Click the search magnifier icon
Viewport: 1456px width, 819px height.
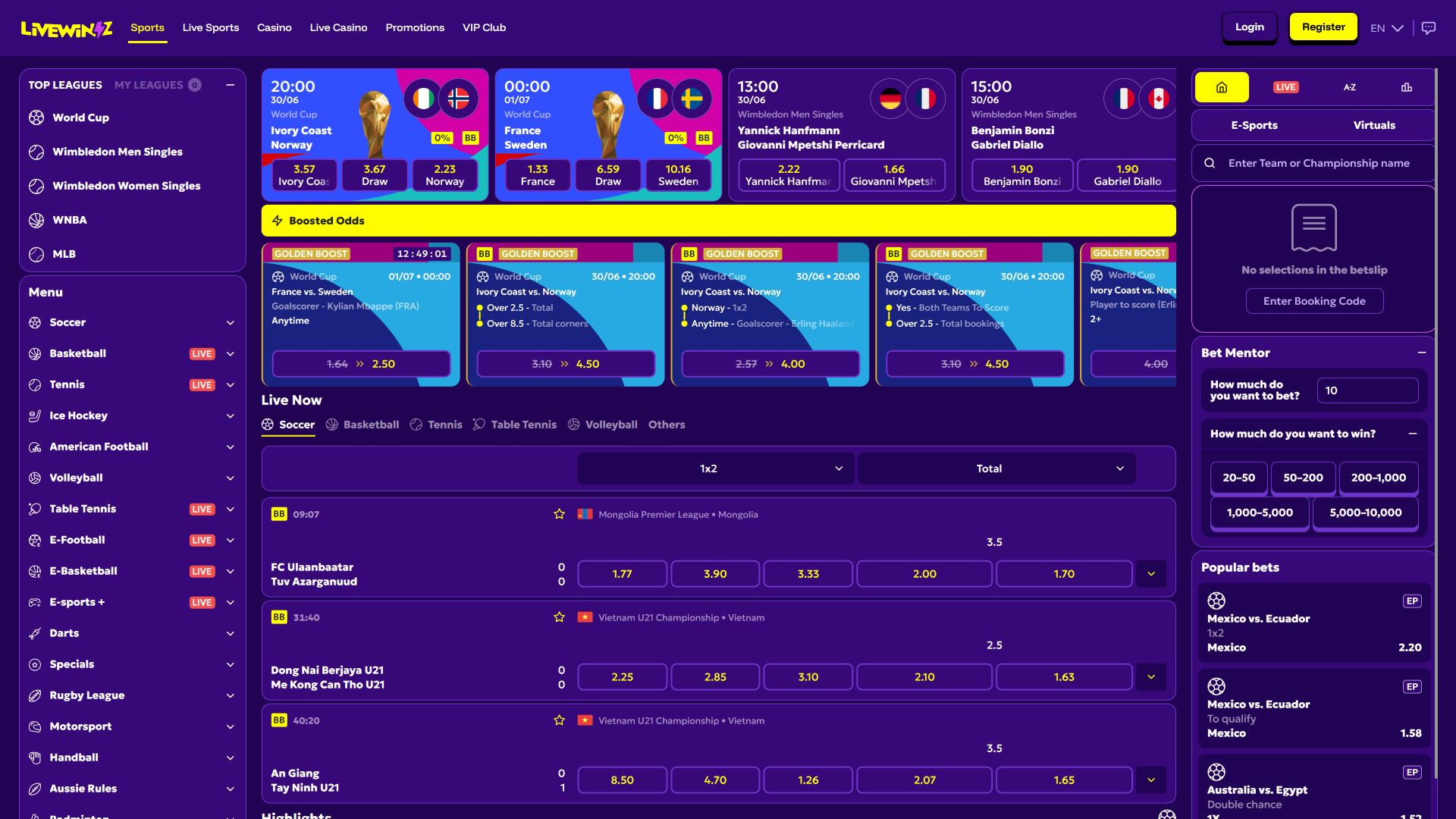(1210, 163)
